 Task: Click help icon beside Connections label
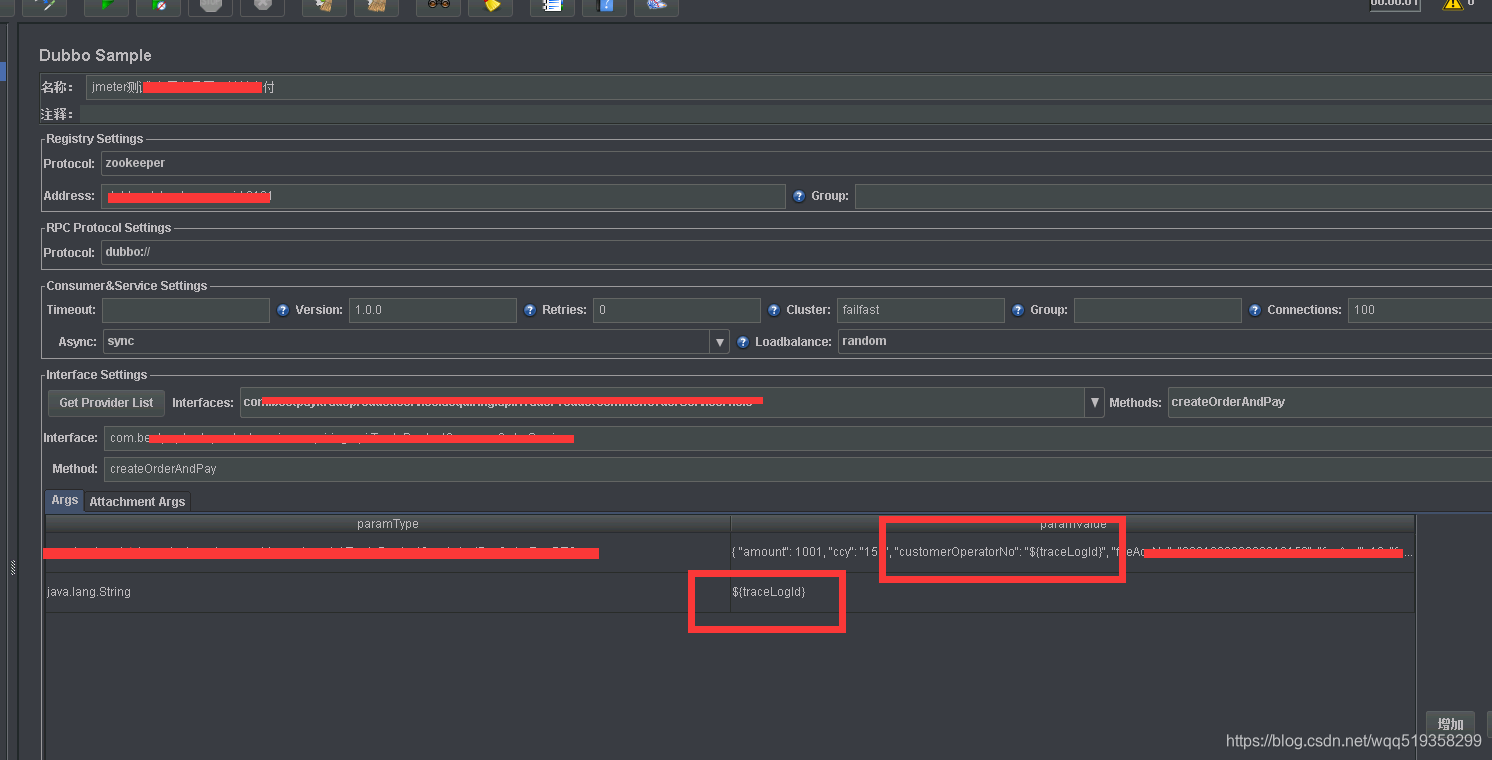pyautogui.click(x=1255, y=310)
